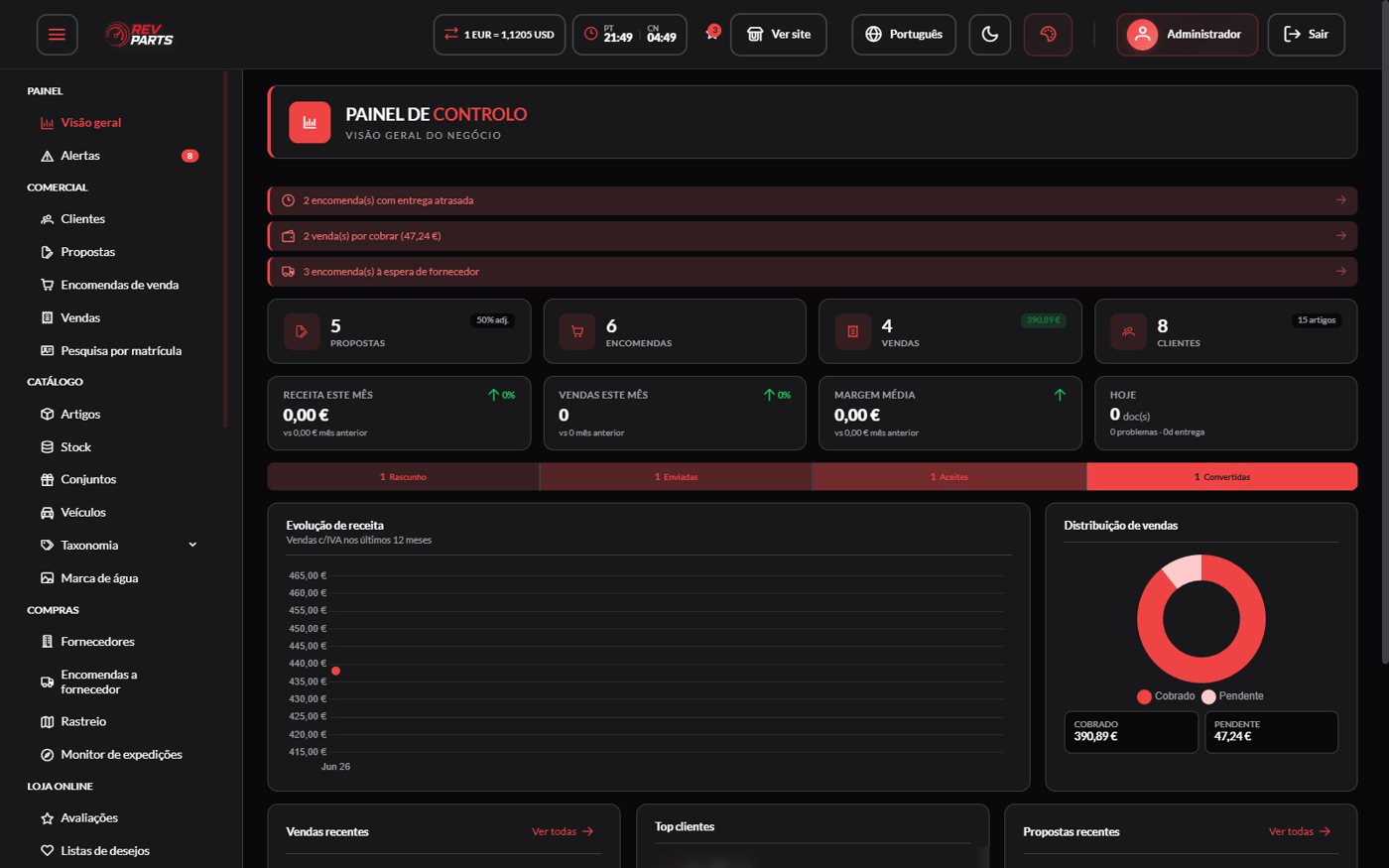Click the Painel de Controlo chart icon

point(310,122)
